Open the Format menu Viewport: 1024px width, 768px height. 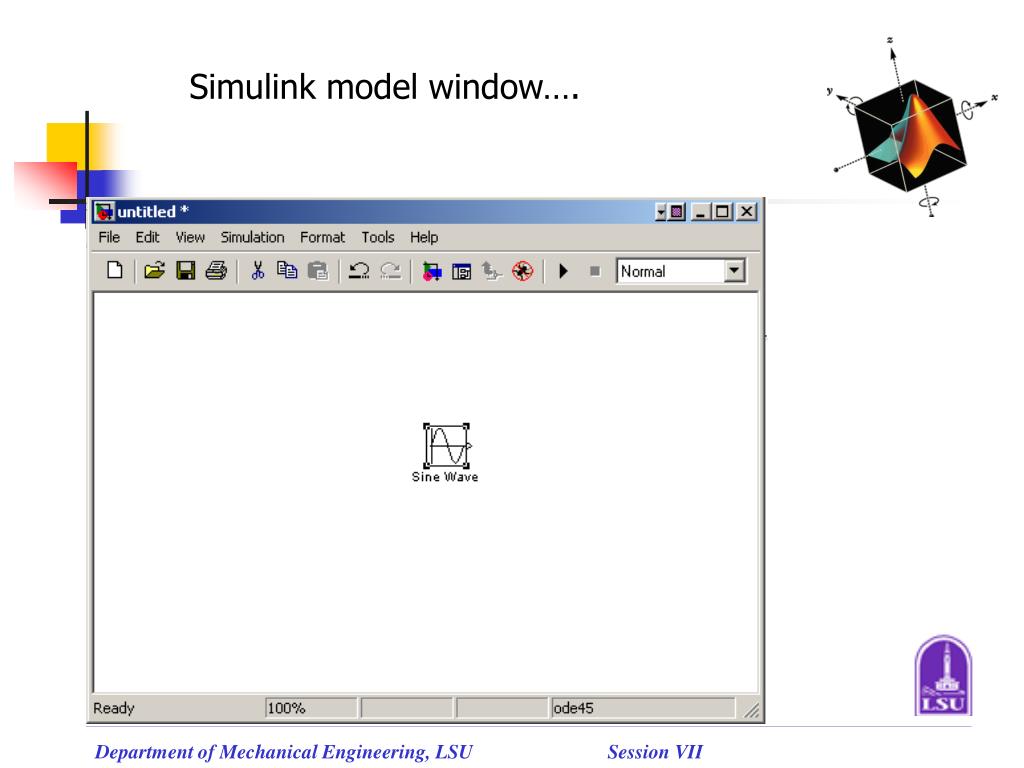(x=323, y=237)
